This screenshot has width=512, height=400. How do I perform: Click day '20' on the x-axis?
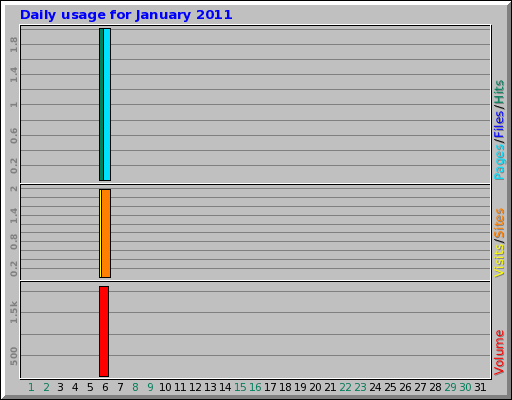tap(315, 387)
